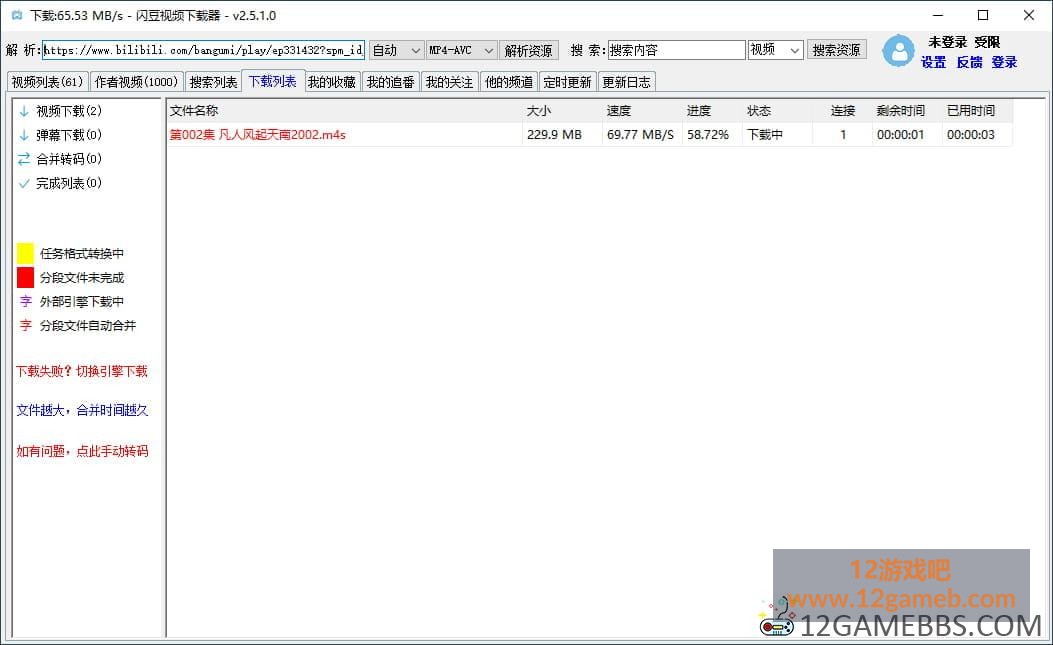
Task: Click the red 分段文件自动合并 legend icon
Action: 26,326
